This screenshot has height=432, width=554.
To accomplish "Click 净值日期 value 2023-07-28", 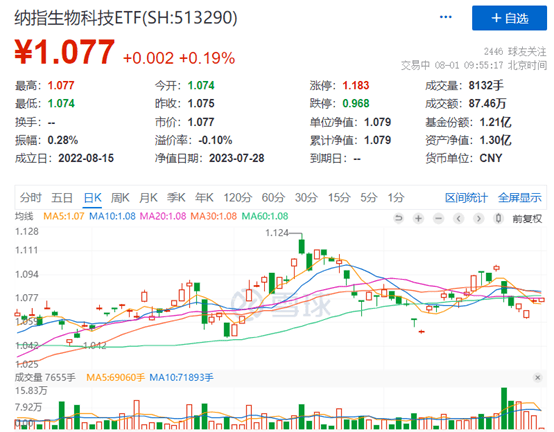I will [x=237, y=158].
